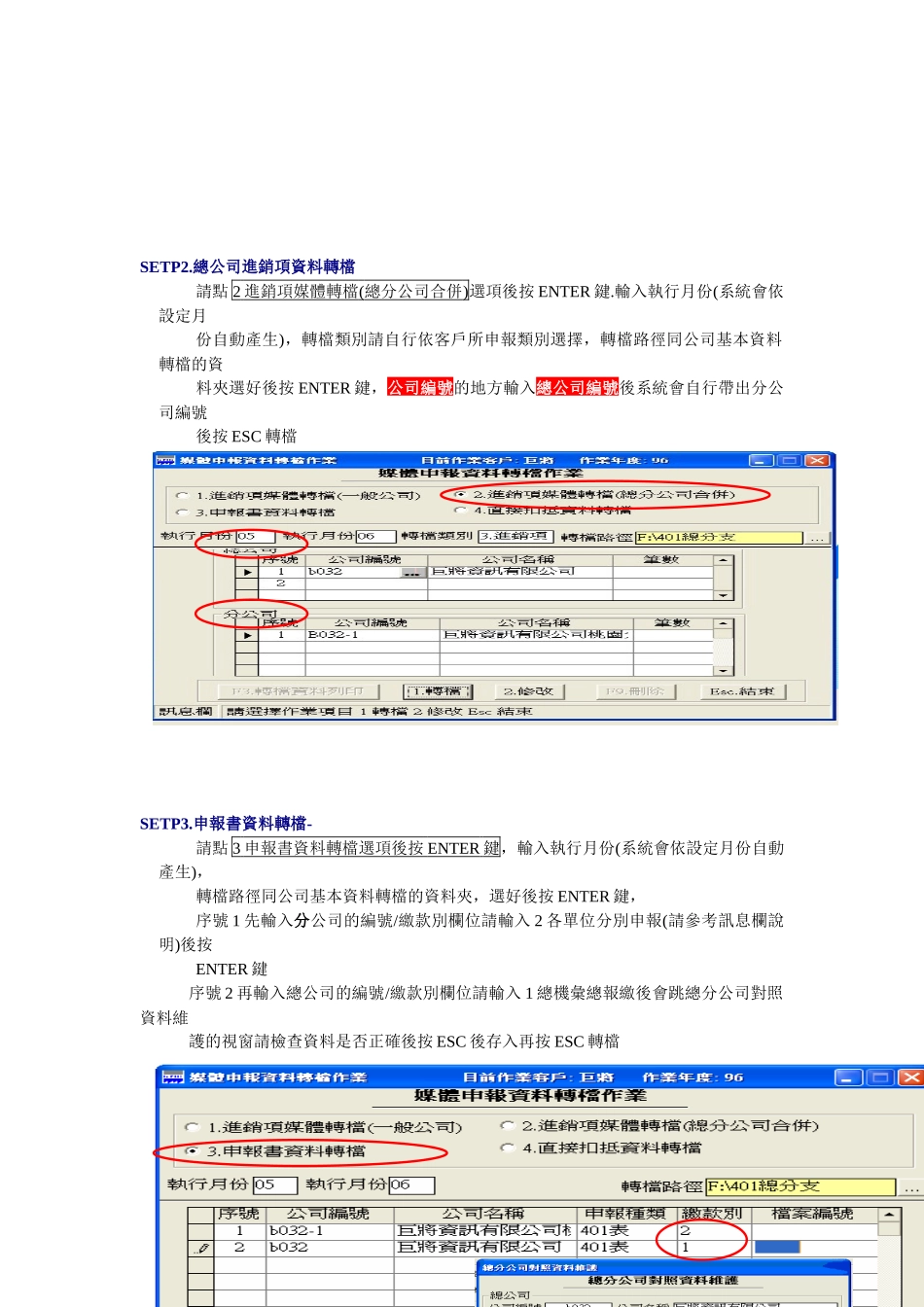Select radio 4.直接扣抵資料轉檔 in lower window
The image size is (924, 1307).
coord(507,1148)
